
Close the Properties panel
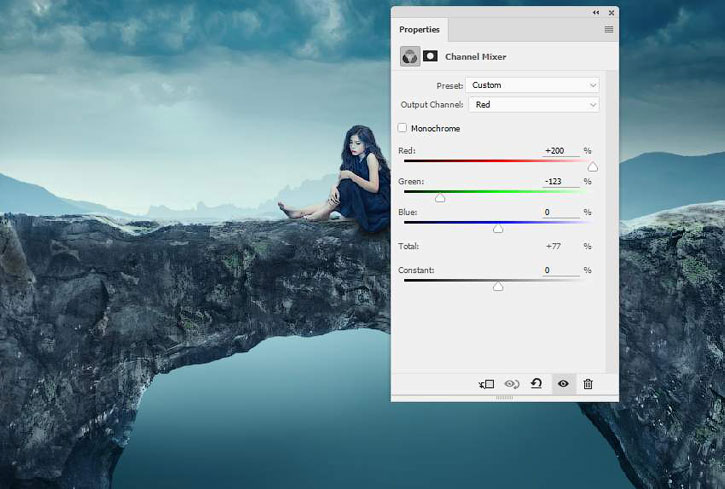[x=611, y=12]
